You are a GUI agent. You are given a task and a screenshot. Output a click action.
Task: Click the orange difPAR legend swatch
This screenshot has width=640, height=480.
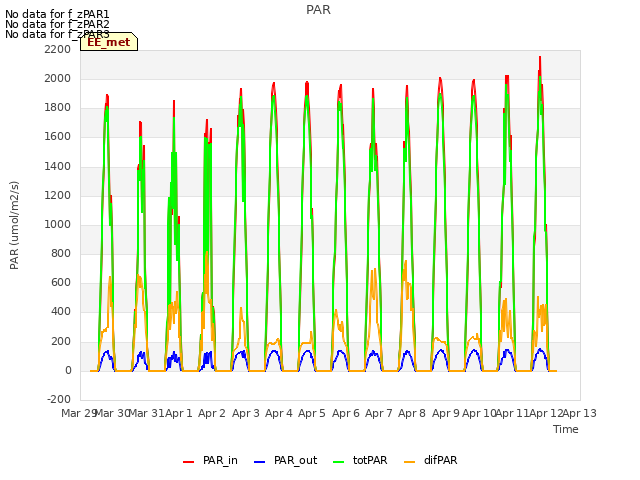(x=409, y=462)
